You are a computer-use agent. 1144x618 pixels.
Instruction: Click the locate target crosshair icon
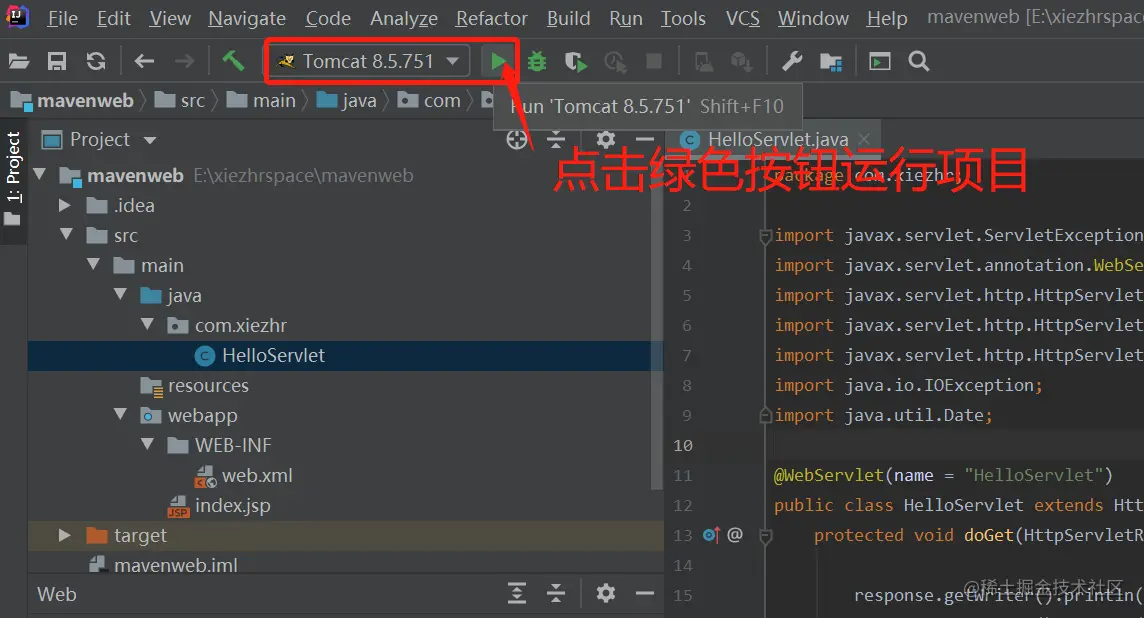(x=517, y=139)
